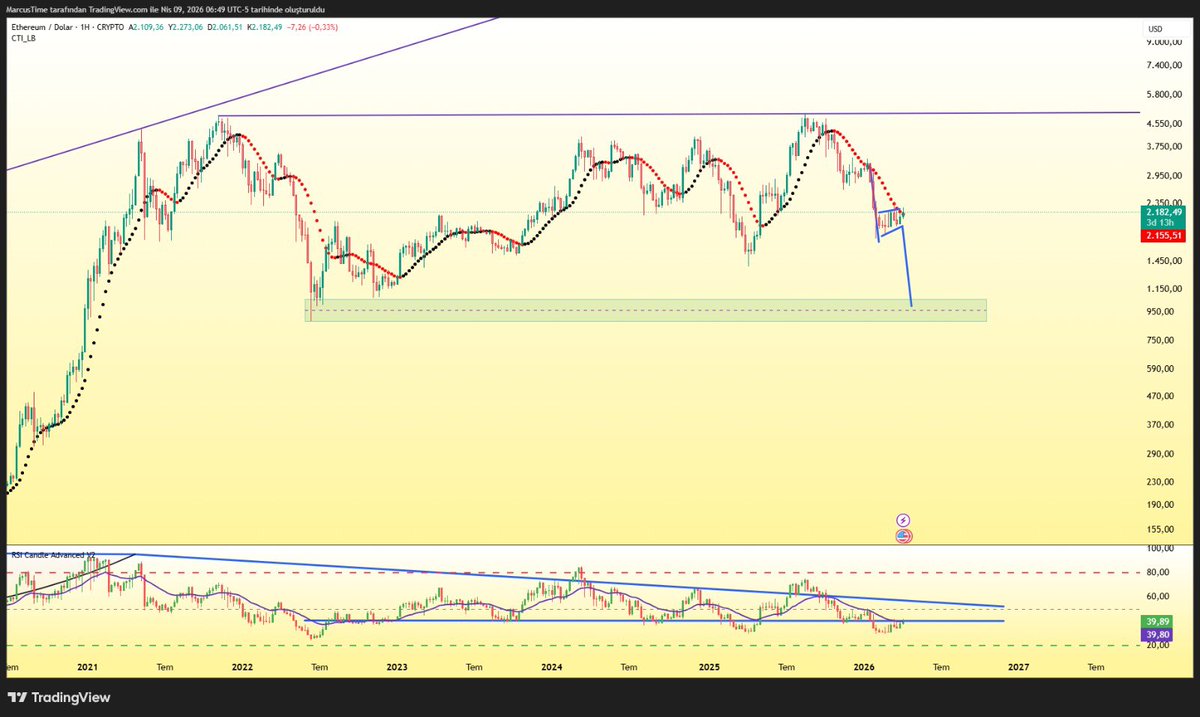1200x717 pixels.
Task: Click the 2024 time axis label
Action: click(552, 666)
